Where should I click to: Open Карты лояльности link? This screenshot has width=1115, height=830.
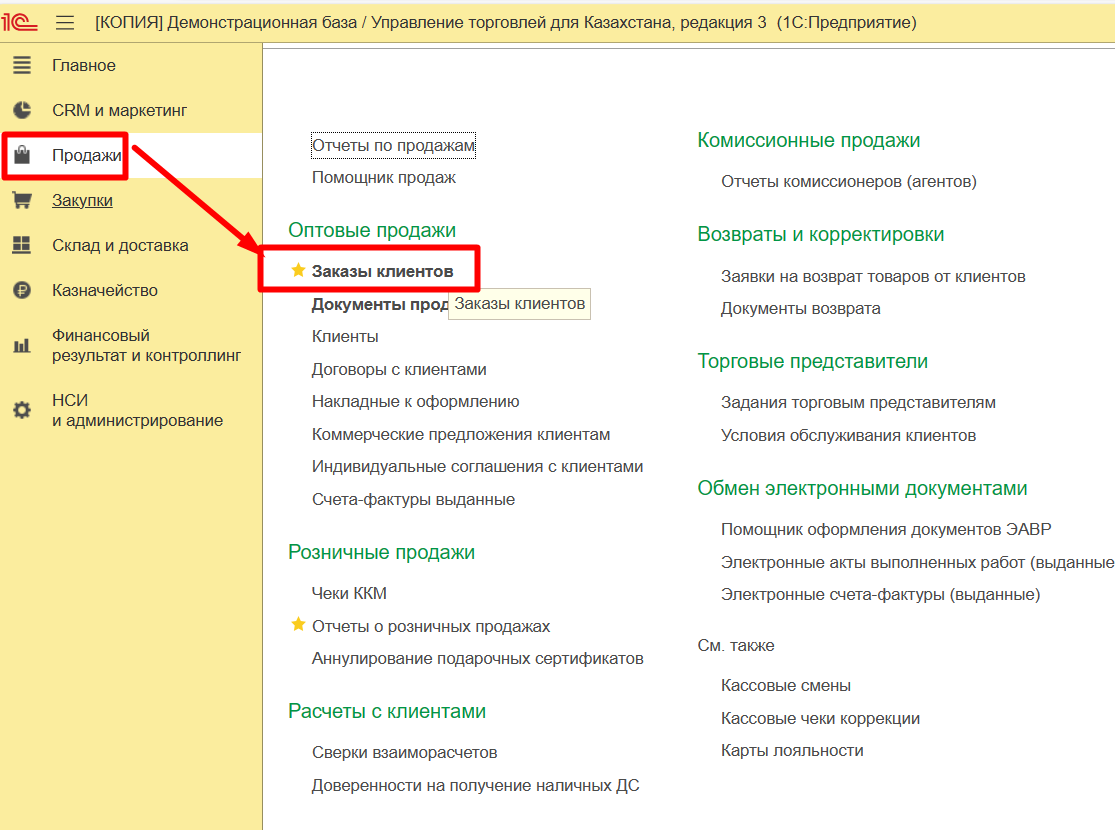coord(792,751)
